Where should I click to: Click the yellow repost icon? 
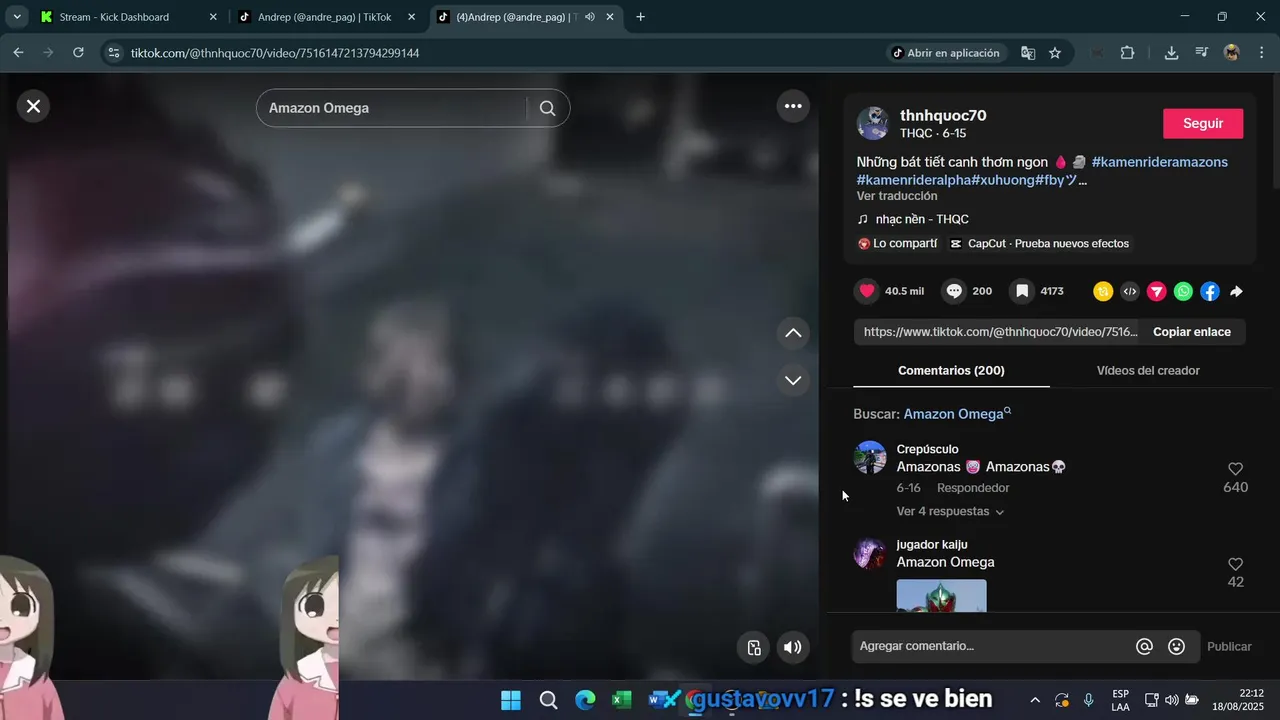1103,291
